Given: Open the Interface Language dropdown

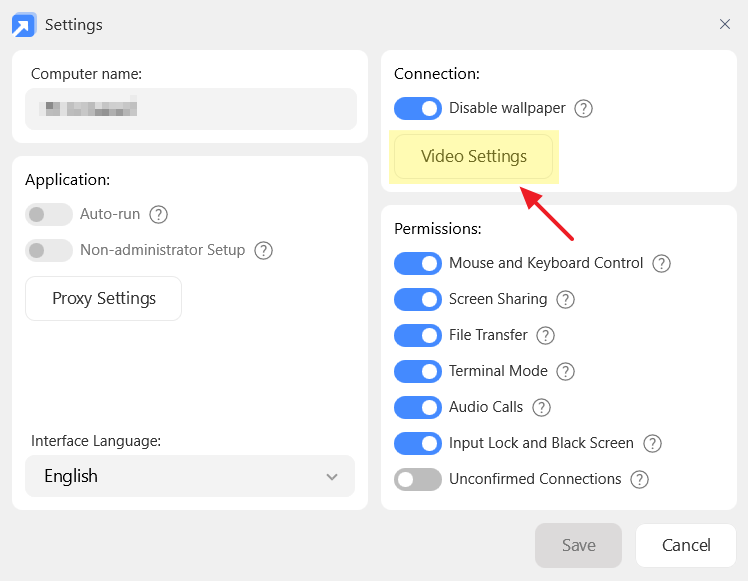Looking at the screenshot, I should pos(190,476).
